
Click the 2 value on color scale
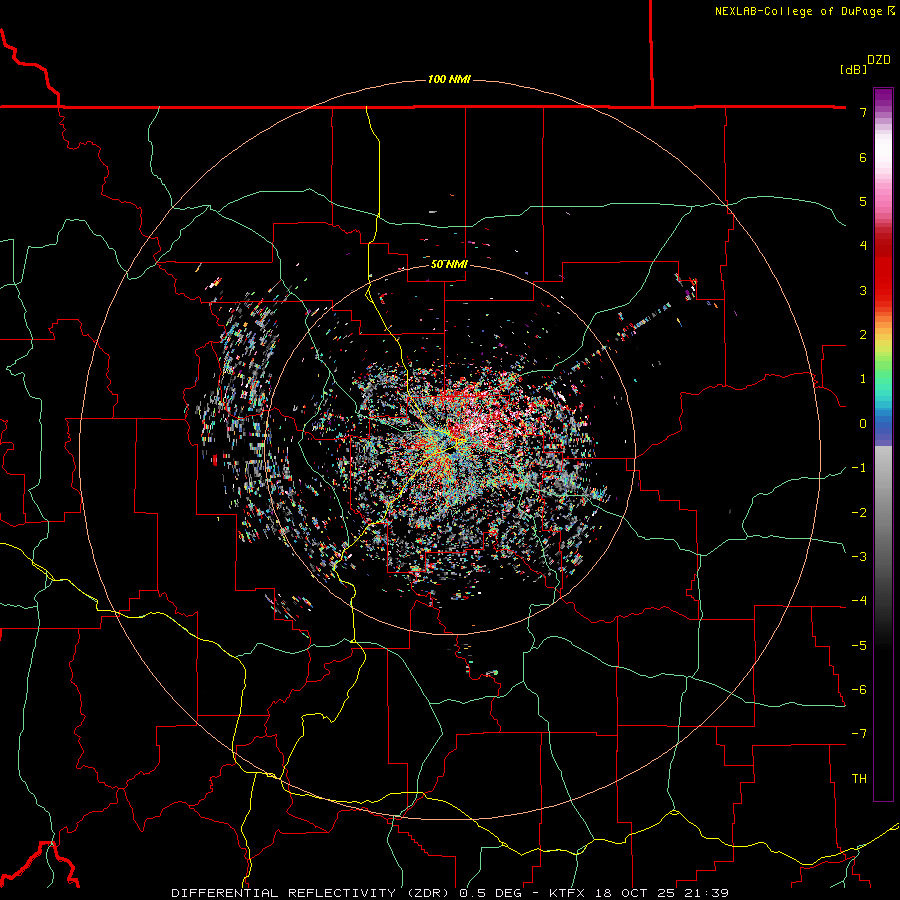863,335
